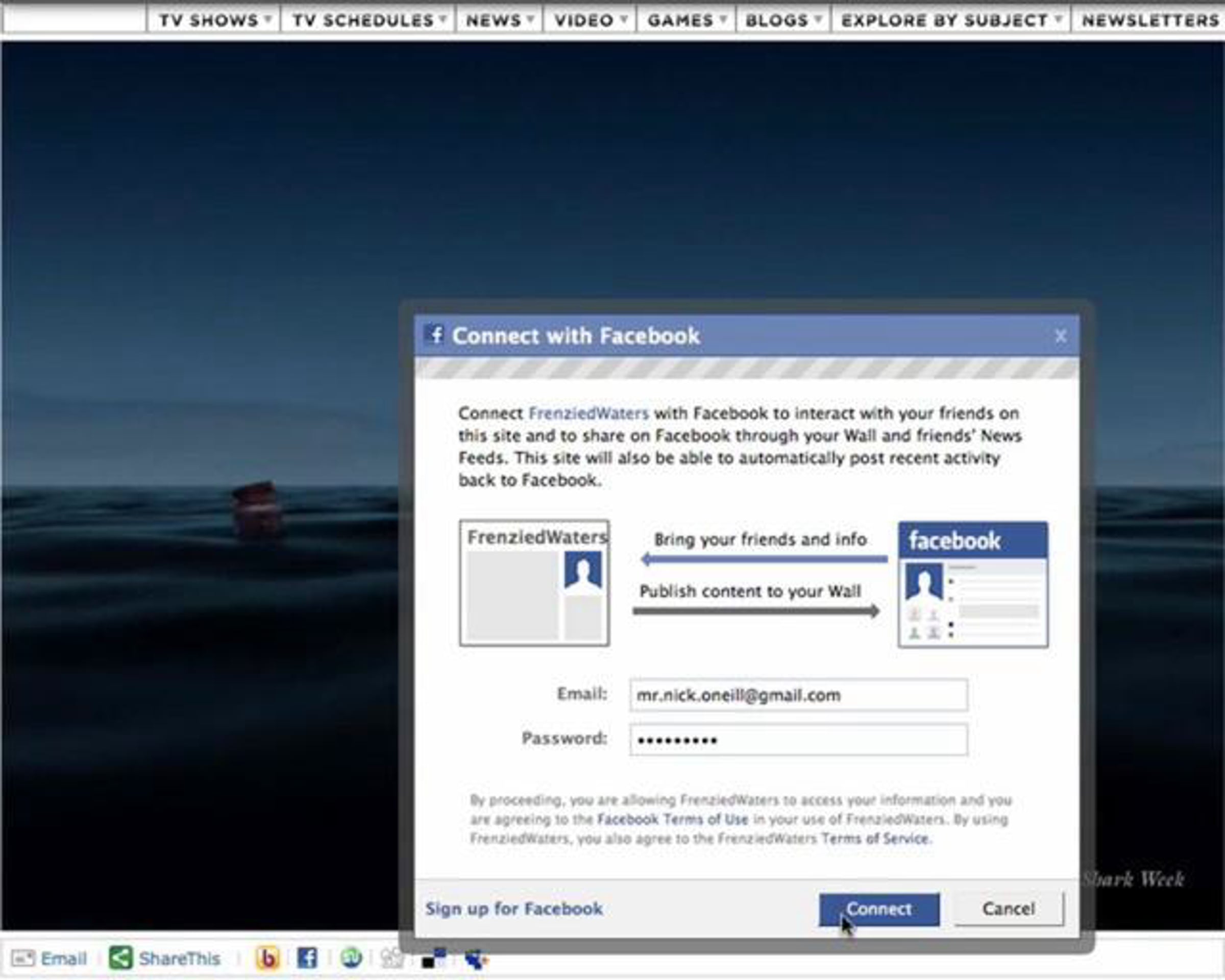1225x980 pixels.
Task: Click into the Email input field
Action: pos(798,695)
